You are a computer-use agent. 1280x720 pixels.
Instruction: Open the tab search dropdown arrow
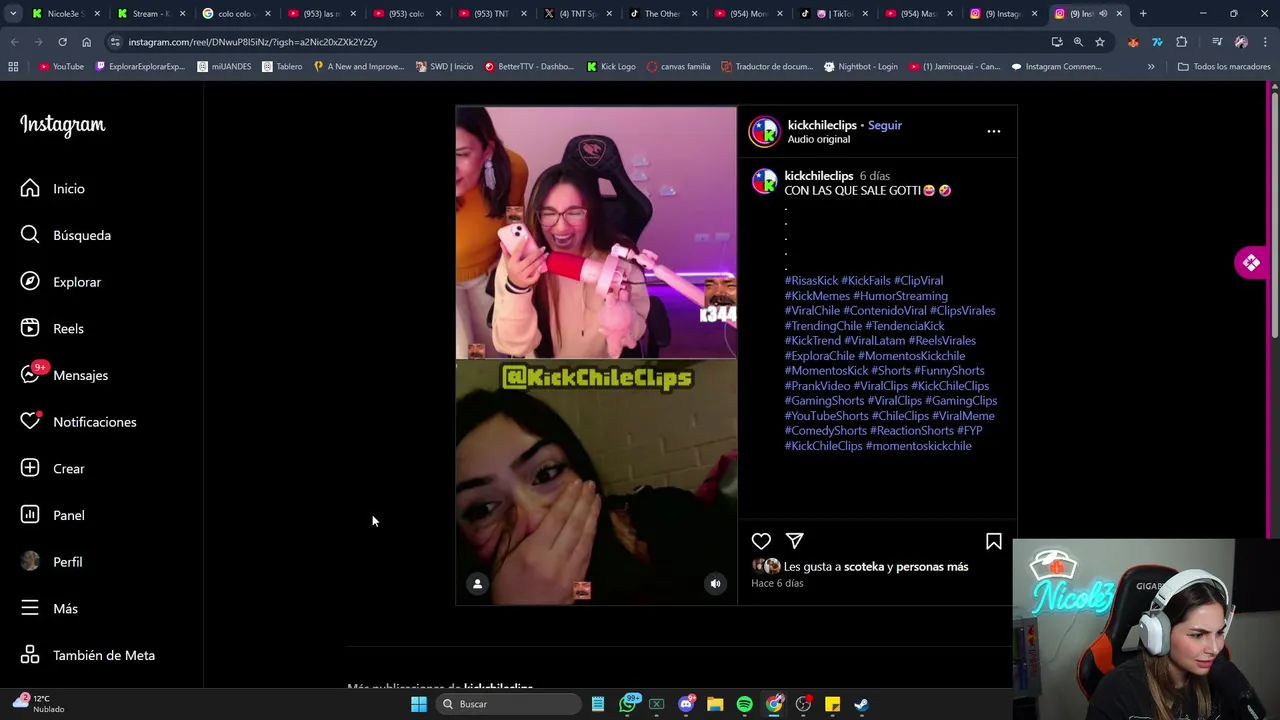(x=12, y=14)
